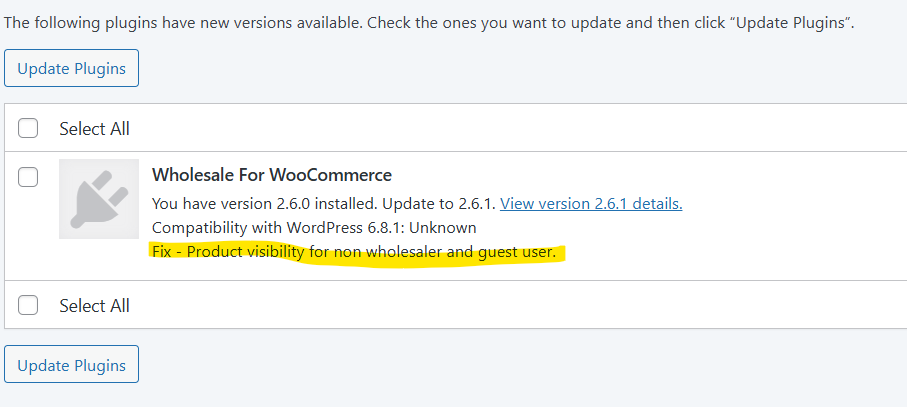Click the top Select All label text
907x407 pixels.
pos(94,128)
